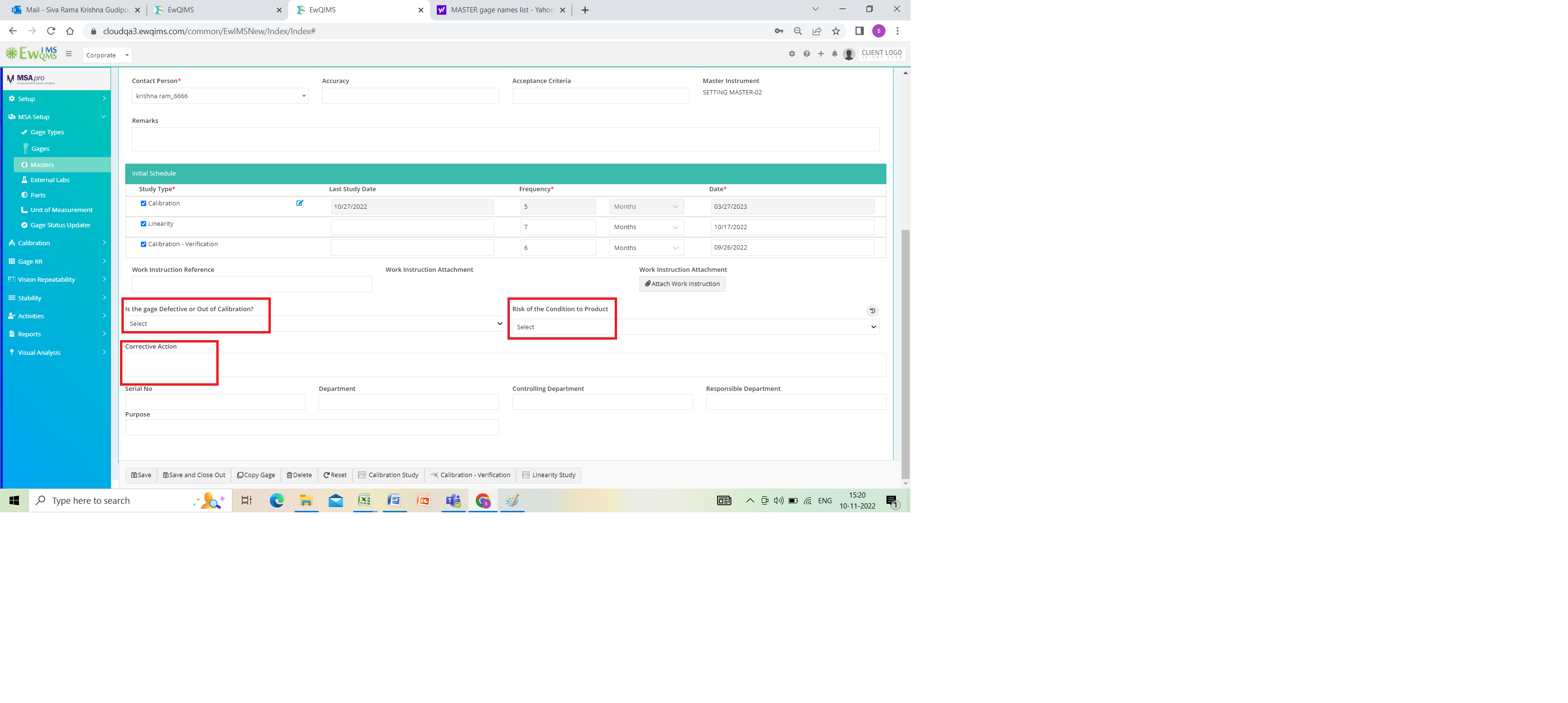The width and height of the screenshot is (1568, 703).
Task: Click the plus icon in app header
Action: (821, 54)
